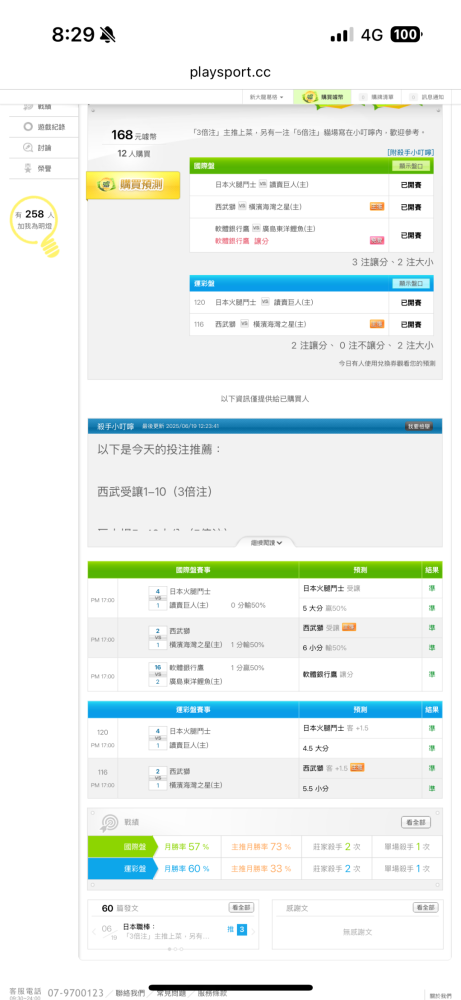The width and height of the screenshot is (461, 1000).
Task: Open the 購牌清單 tab
Action: [x=377, y=97]
